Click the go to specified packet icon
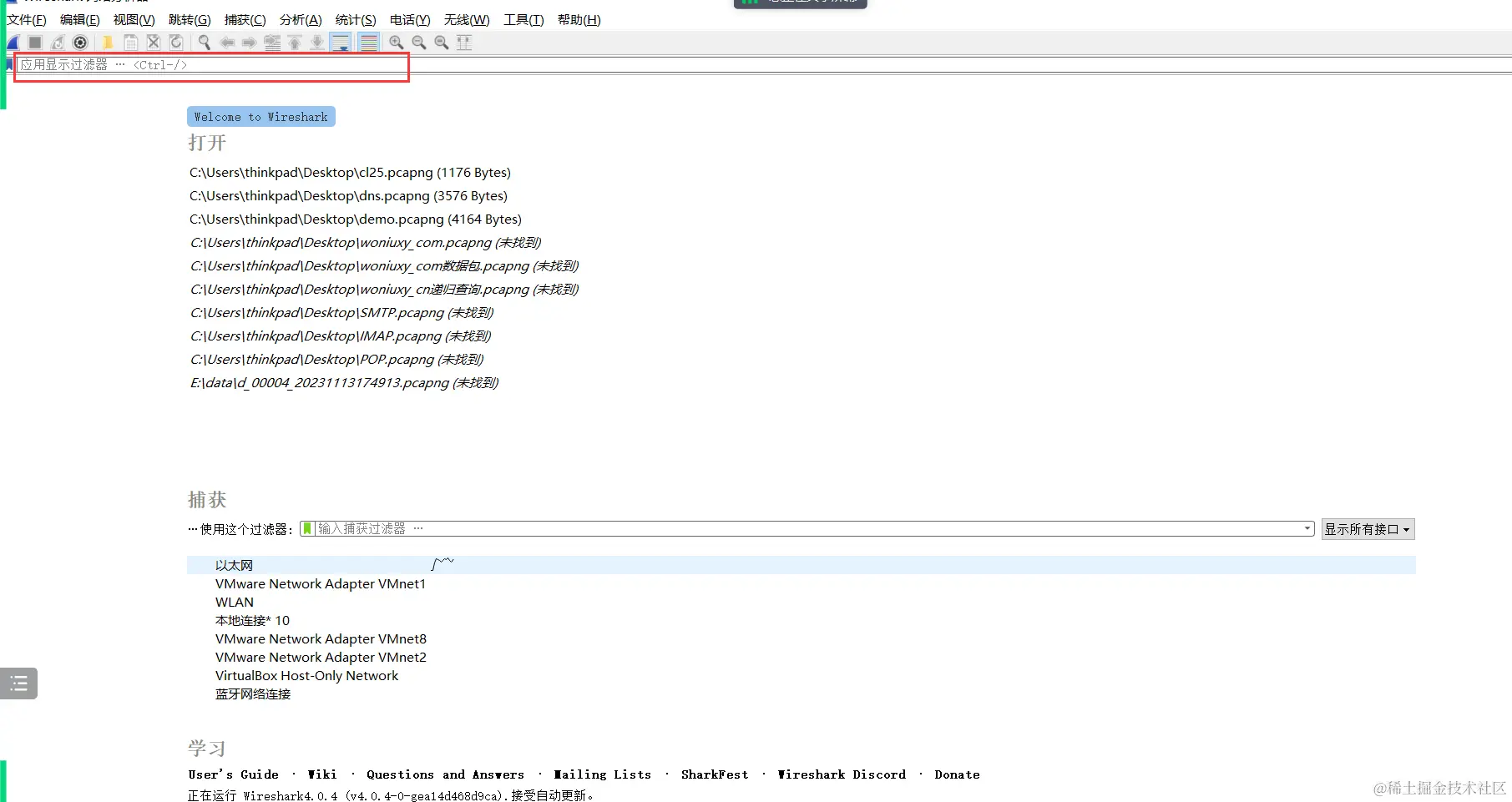Viewport: 1512px width, 802px height. 272,43
